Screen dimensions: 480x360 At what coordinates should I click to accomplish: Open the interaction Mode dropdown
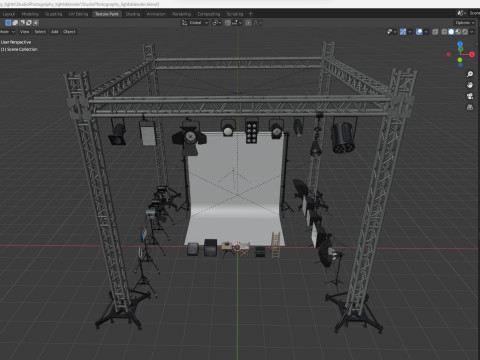pos(7,32)
